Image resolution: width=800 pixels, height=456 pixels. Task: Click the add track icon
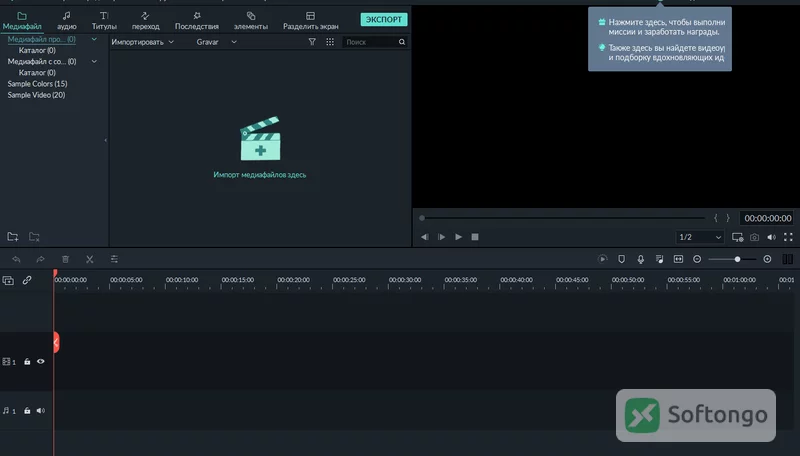pos(8,280)
